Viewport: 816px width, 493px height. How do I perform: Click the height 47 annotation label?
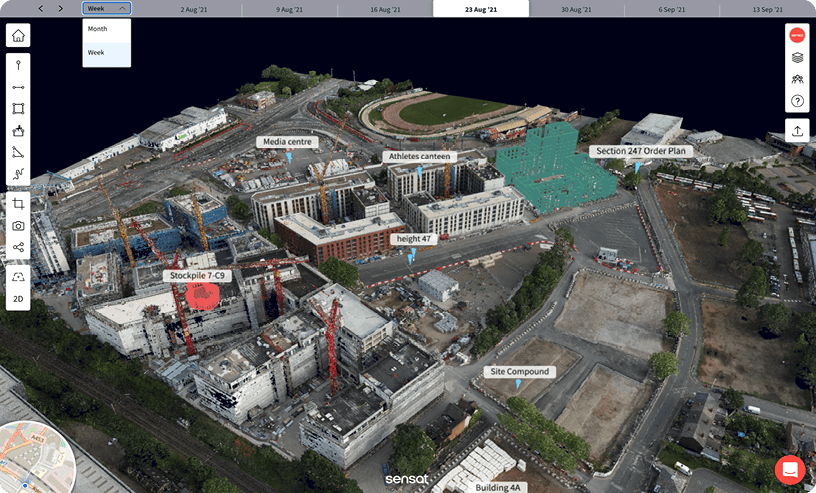[x=414, y=239]
